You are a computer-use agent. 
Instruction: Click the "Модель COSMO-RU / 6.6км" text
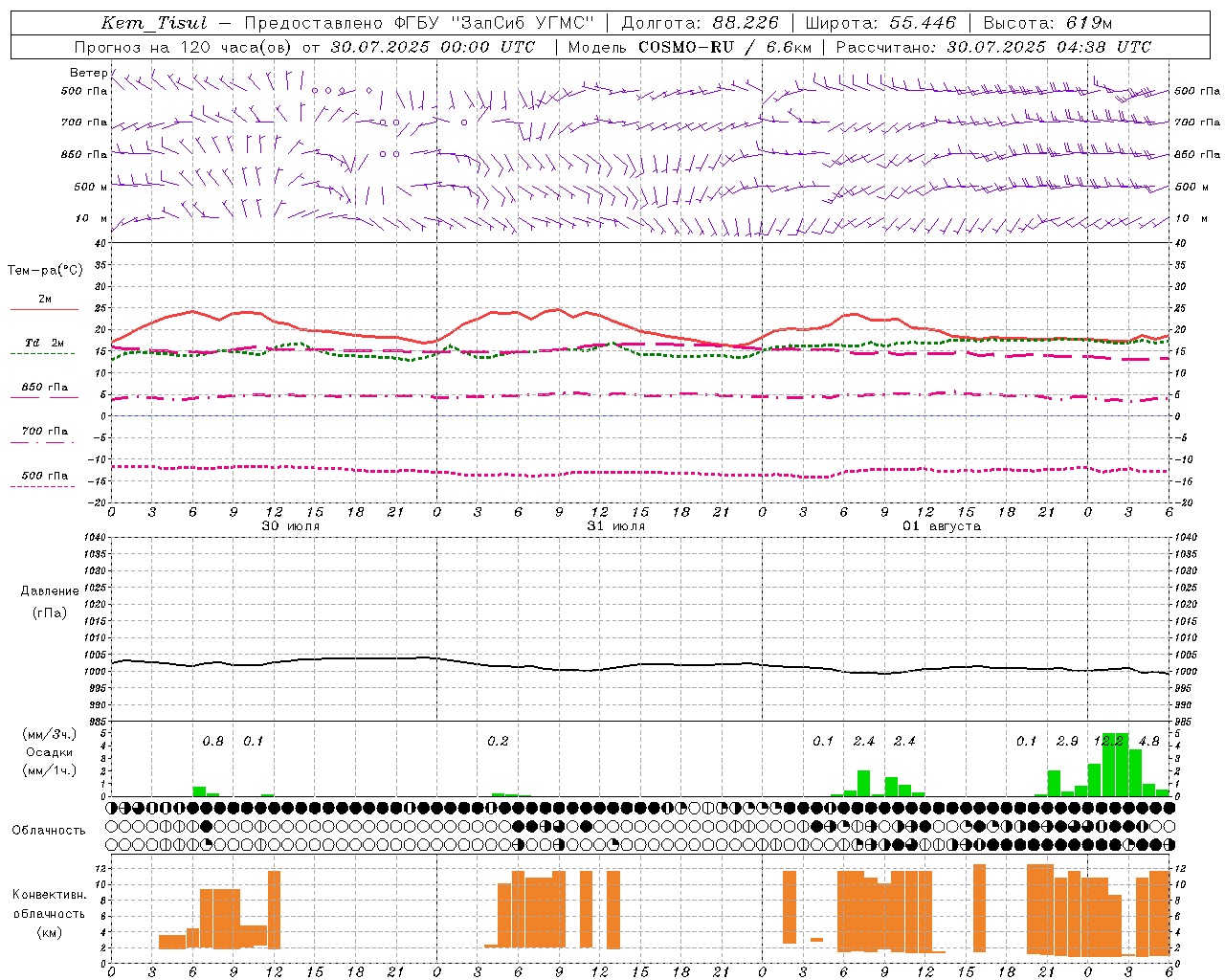(690, 47)
